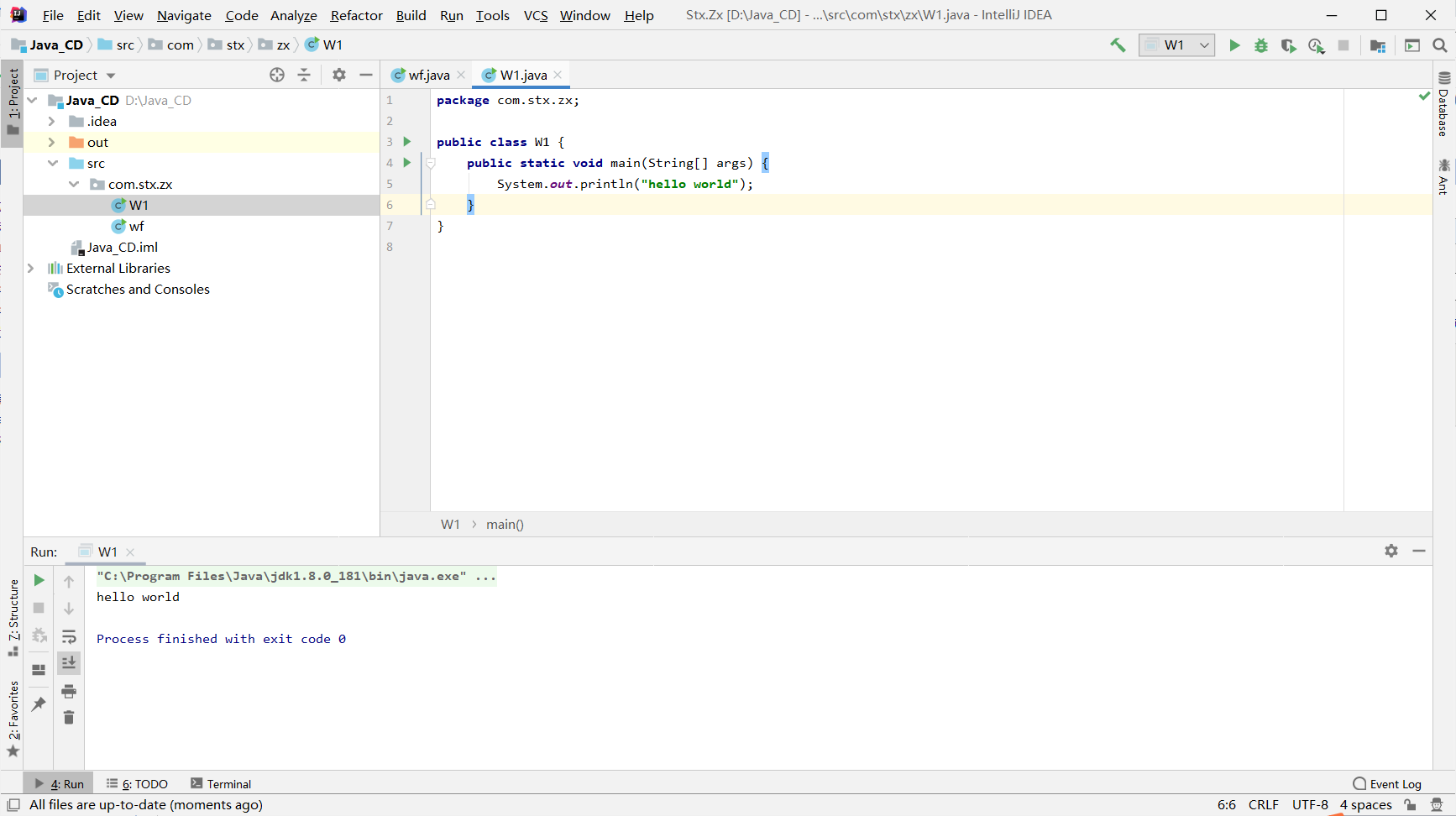Viewport: 1456px width, 816px height.
Task: Open the Refactor menu
Action: tap(356, 15)
